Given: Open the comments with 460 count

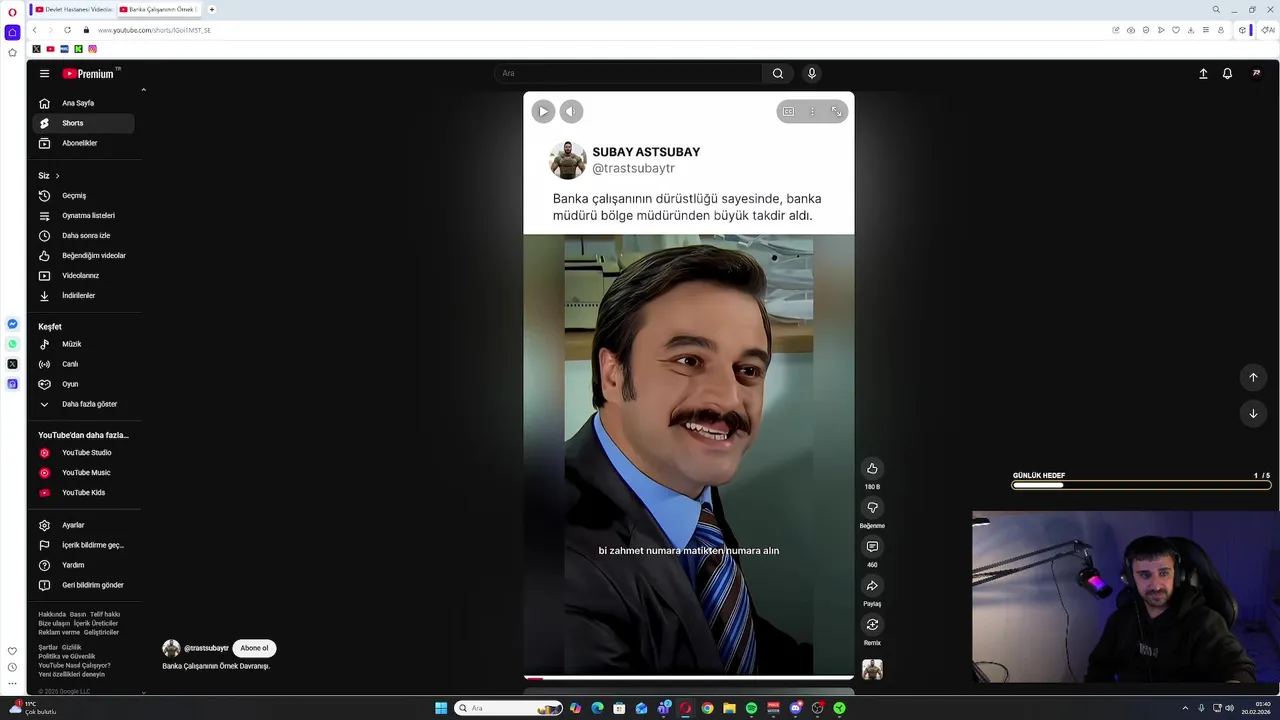Looking at the screenshot, I should (872, 546).
